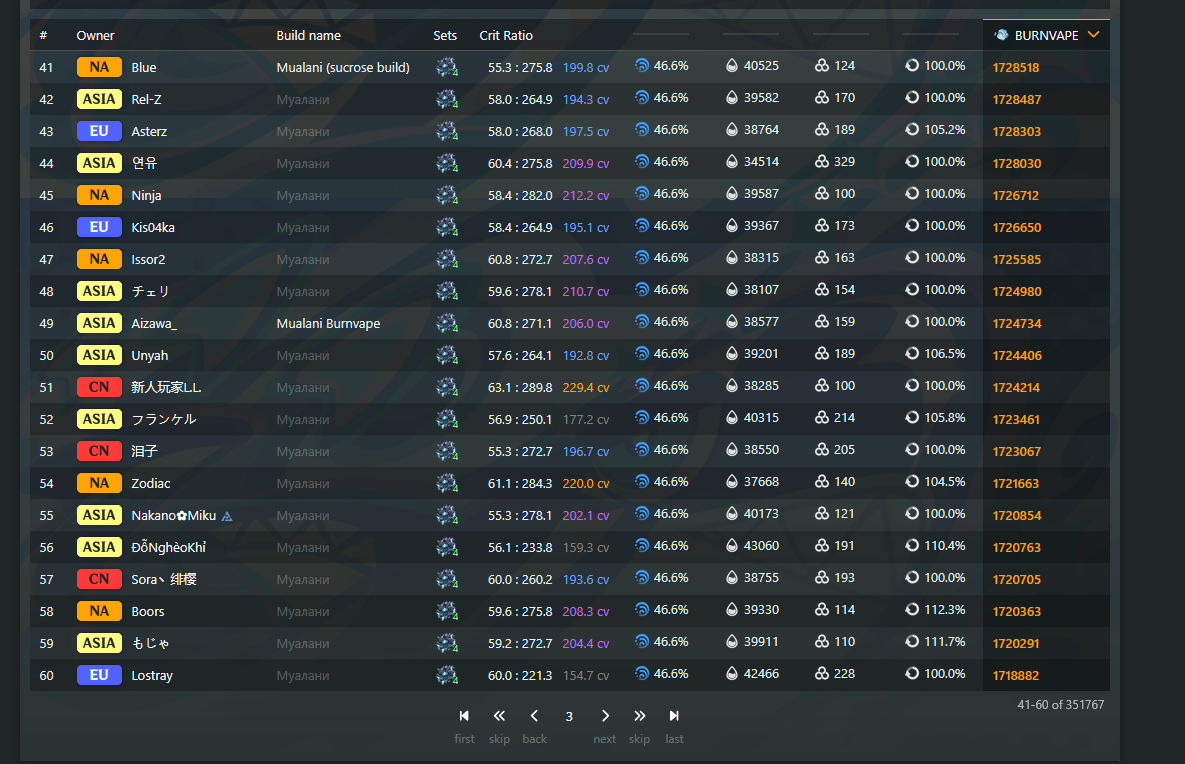This screenshot has width=1185, height=764.
Task: Click damage value 1724214
Action: coord(1016,388)
